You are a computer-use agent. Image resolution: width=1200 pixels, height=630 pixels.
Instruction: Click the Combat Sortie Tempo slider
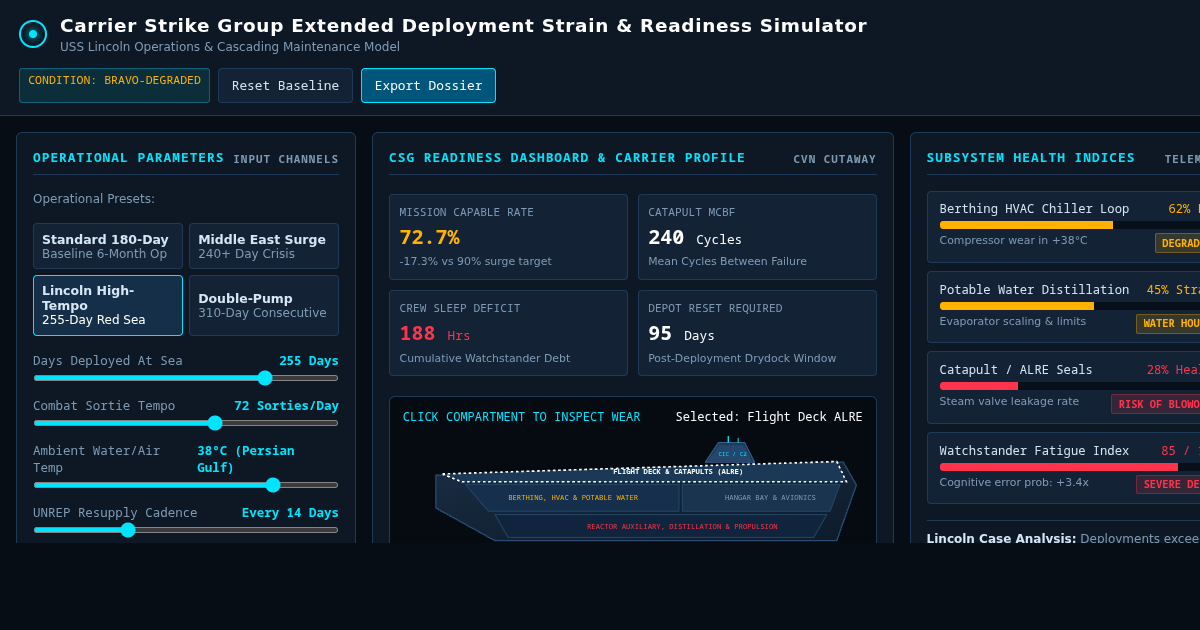pyautogui.click(x=186, y=423)
